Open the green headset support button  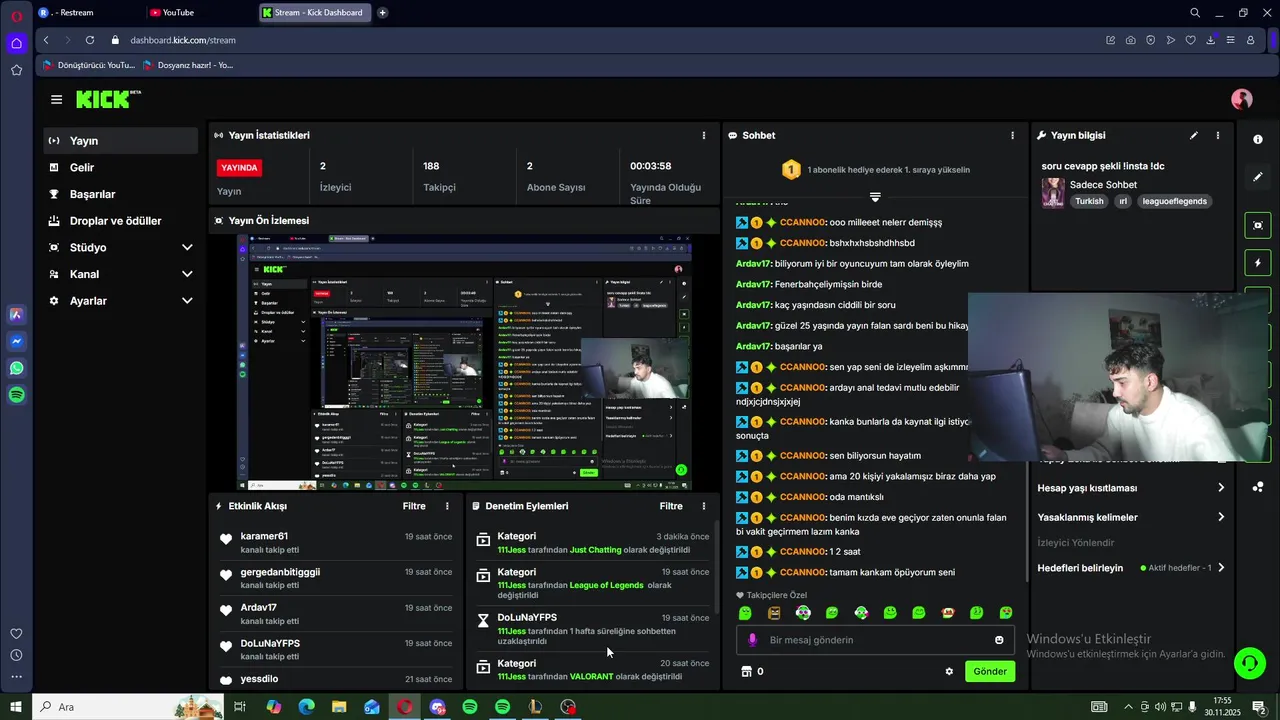1248,662
